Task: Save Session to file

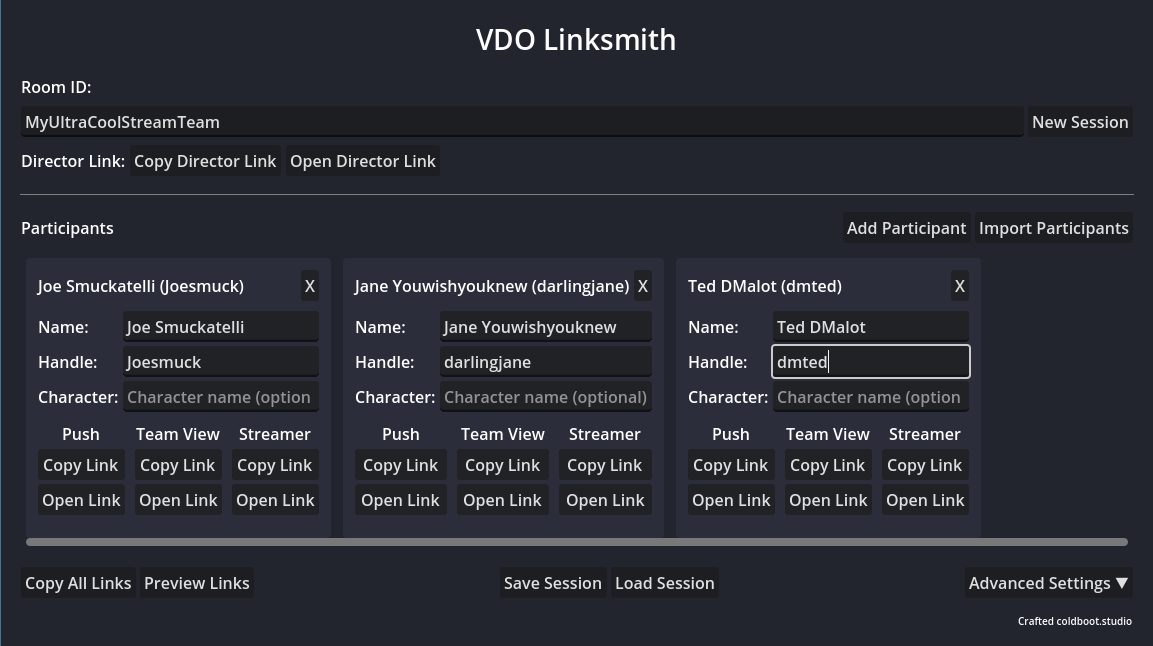Action: point(553,583)
